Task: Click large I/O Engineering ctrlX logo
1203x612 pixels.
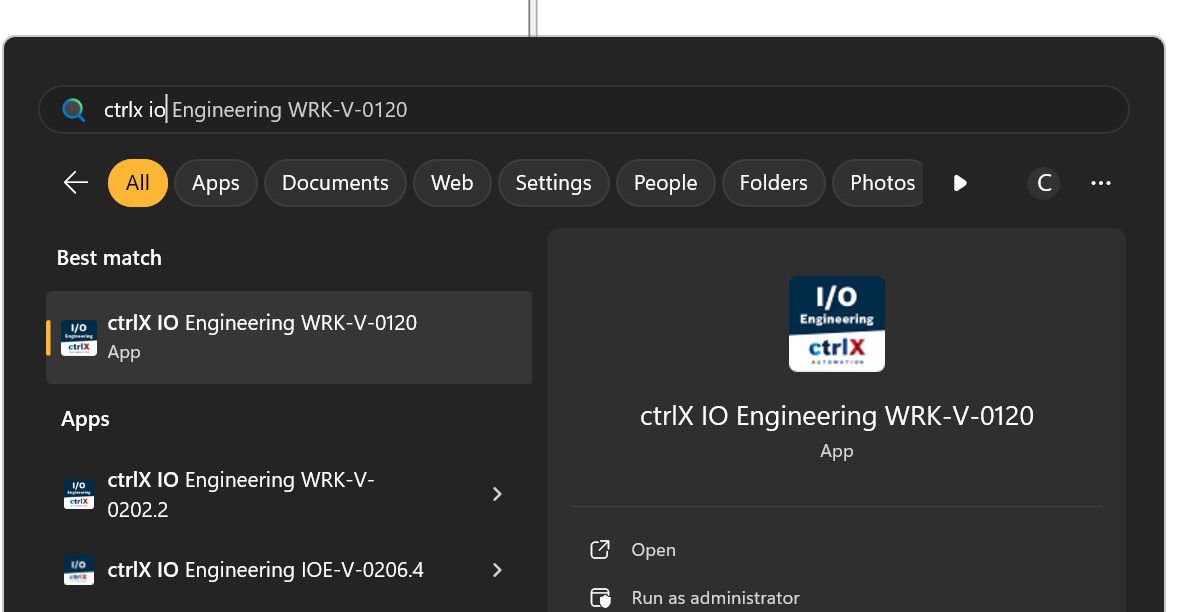Action: point(837,324)
